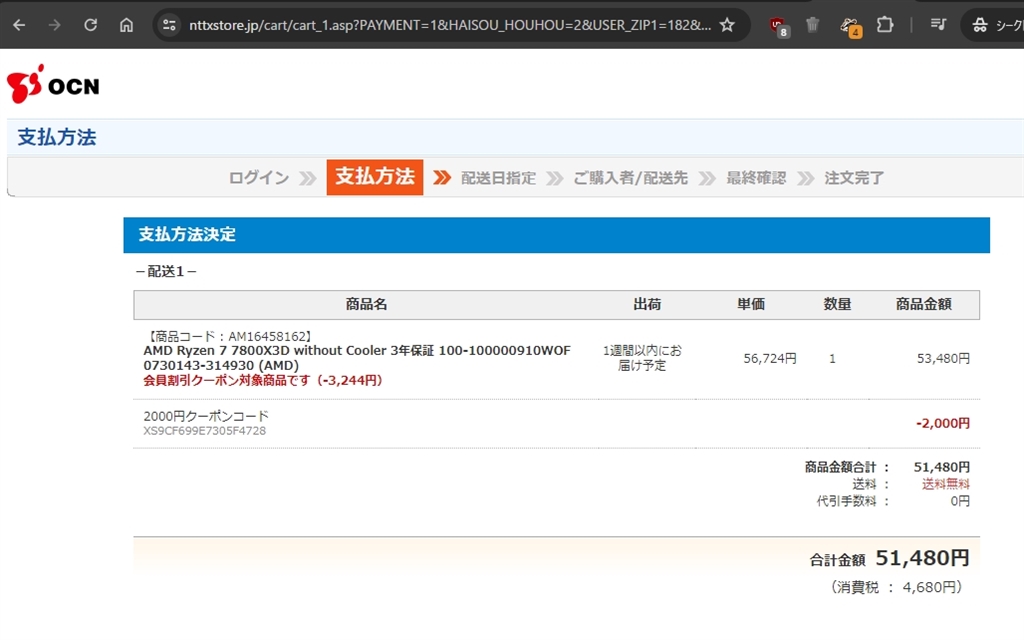Go back with the browser back arrow
The height and width of the screenshot is (640, 1024).
[x=20, y=25]
